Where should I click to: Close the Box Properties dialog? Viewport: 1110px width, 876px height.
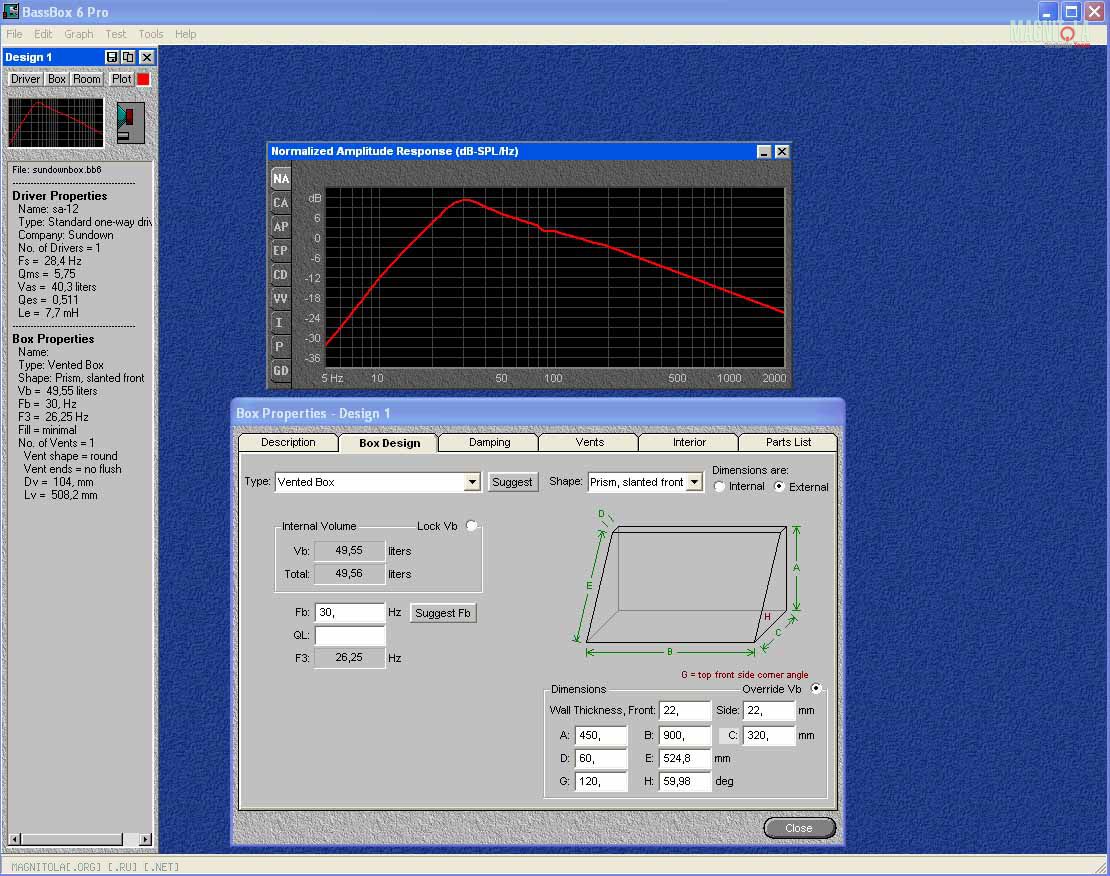coord(799,828)
